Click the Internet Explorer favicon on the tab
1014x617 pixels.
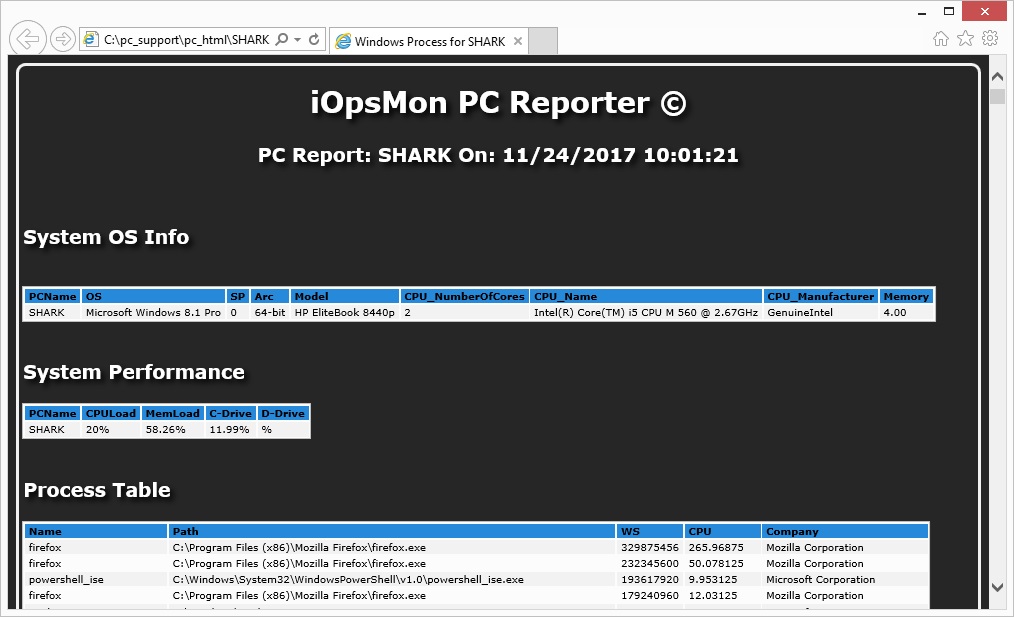tap(343, 43)
